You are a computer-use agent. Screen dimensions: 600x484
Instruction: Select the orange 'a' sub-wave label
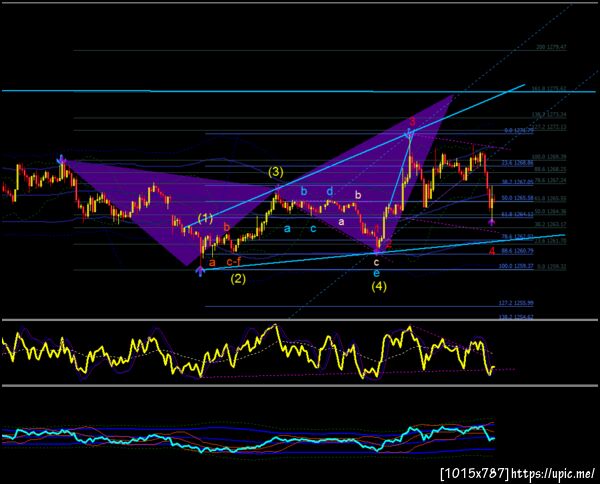coord(212,262)
